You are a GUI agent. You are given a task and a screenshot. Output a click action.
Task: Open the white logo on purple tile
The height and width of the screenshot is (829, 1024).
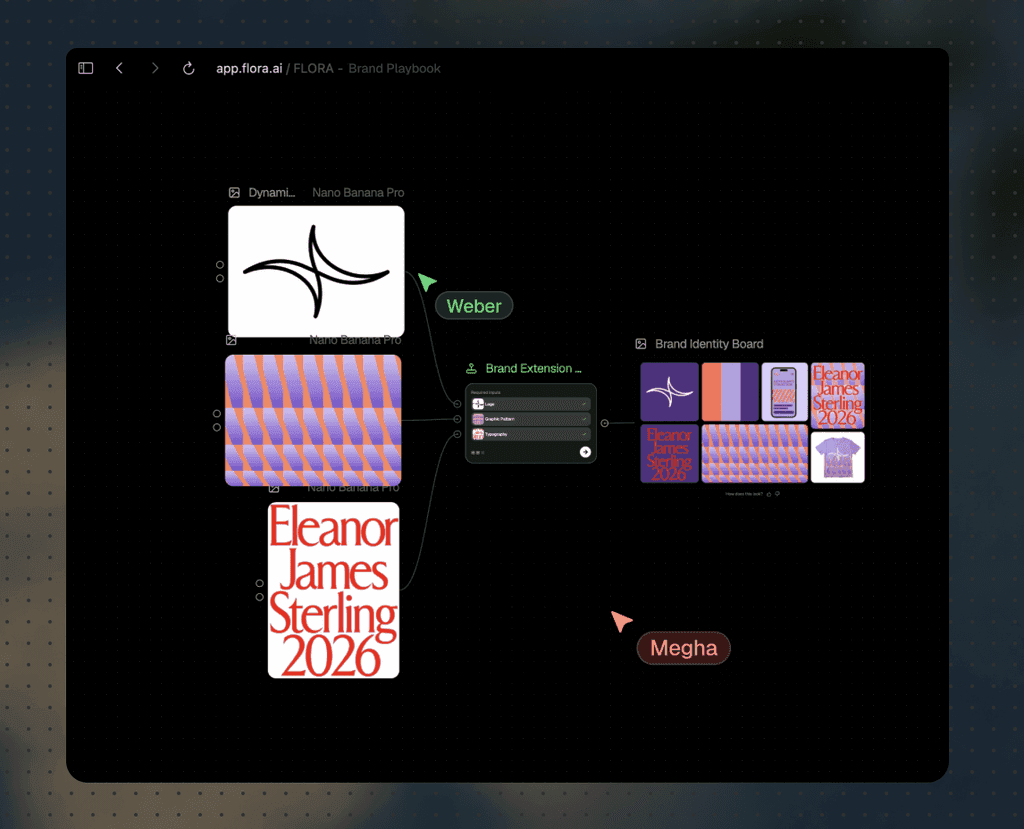point(669,392)
